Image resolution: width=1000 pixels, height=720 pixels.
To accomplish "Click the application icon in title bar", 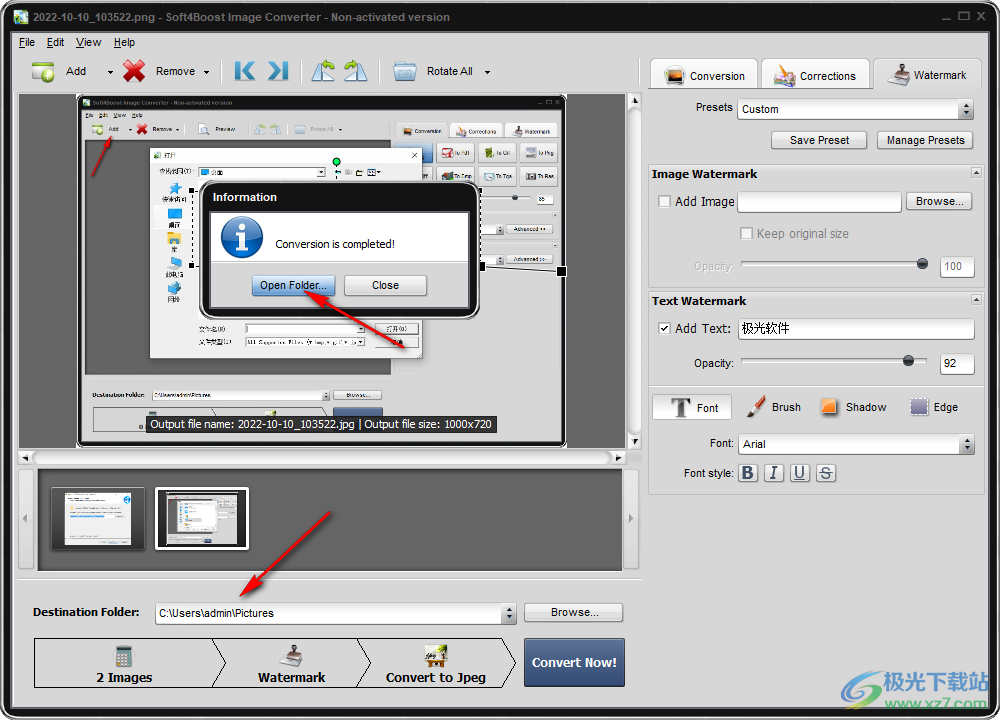I will coord(20,17).
